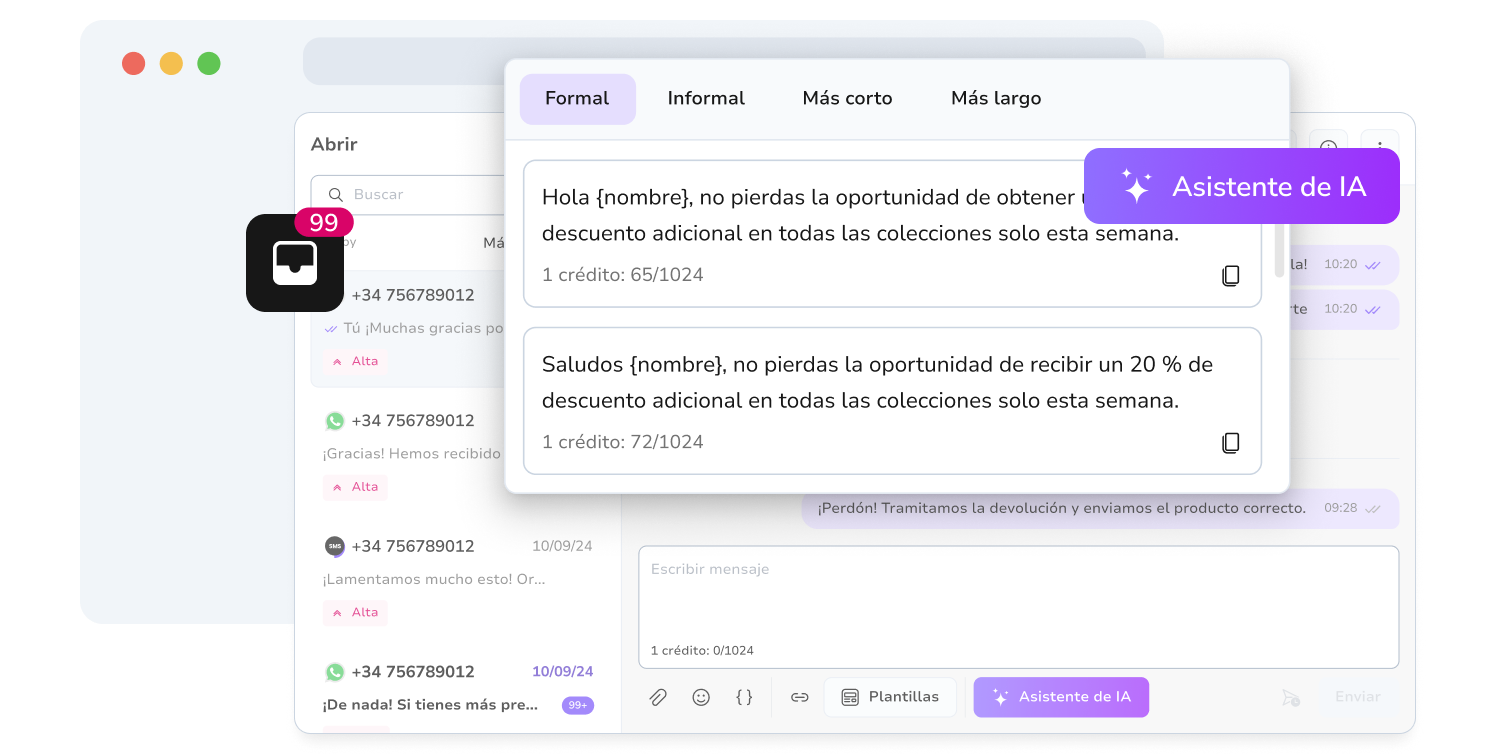Image resolution: width=1496 pixels, height=754 pixels.
Task: Click Alta tag under '¡Gracias! Hemos recibido'
Action: click(x=355, y=487)
